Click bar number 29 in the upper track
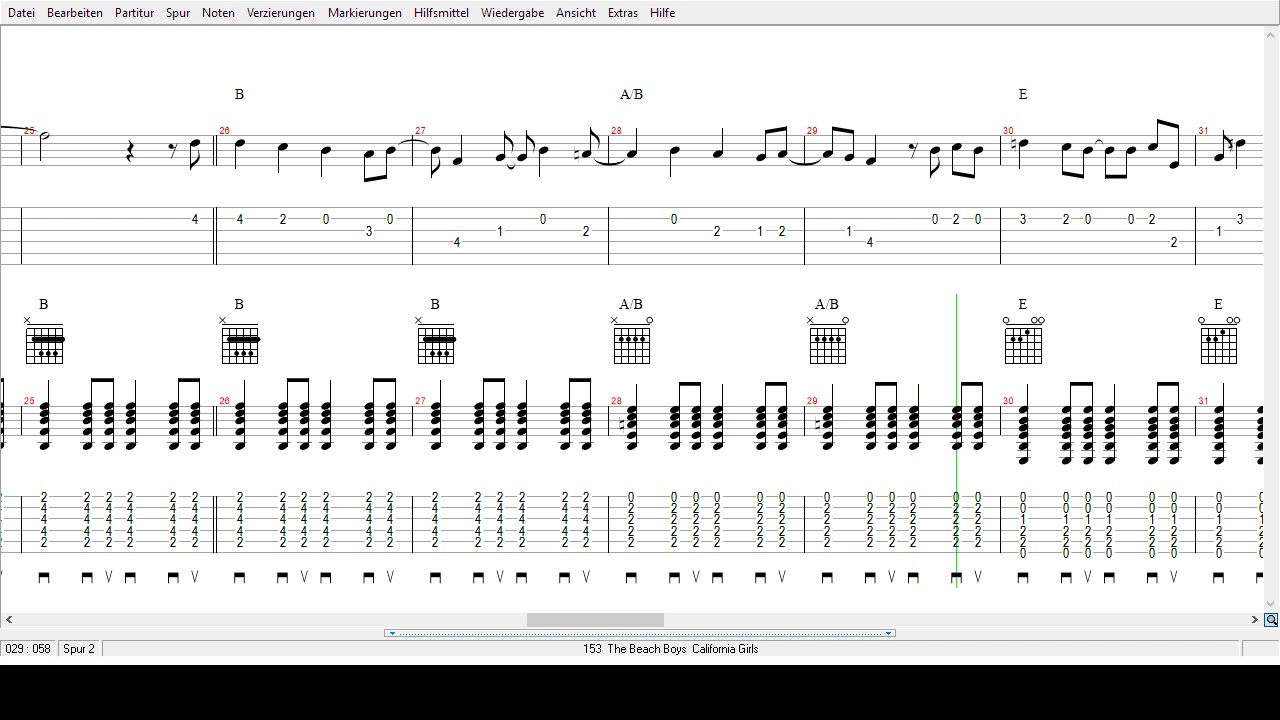1280x720 pixels. [x=812, y=131]
